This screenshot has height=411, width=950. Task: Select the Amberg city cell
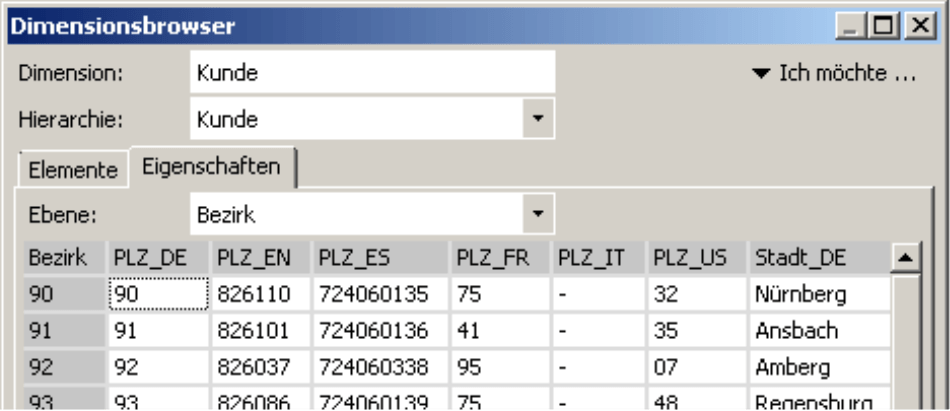point(817,366)
